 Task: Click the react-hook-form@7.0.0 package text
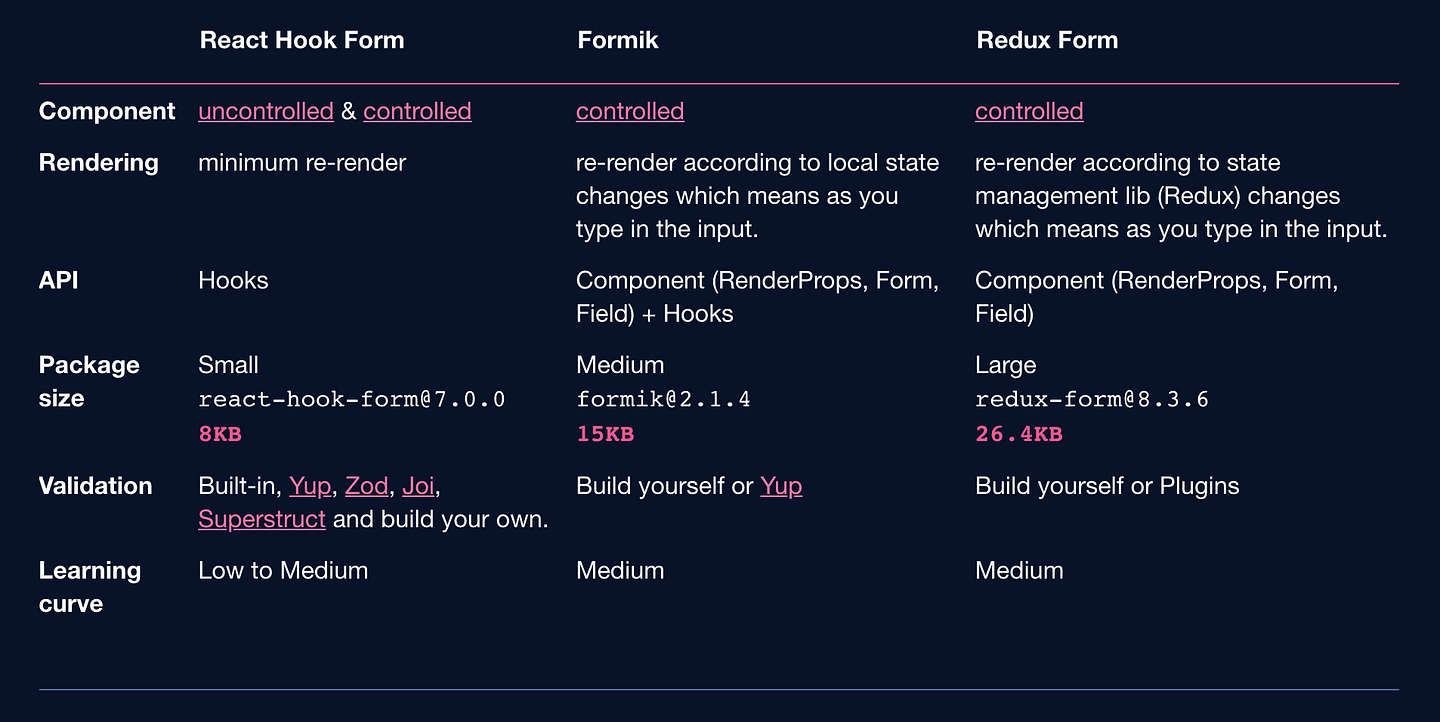click(352, 399)
